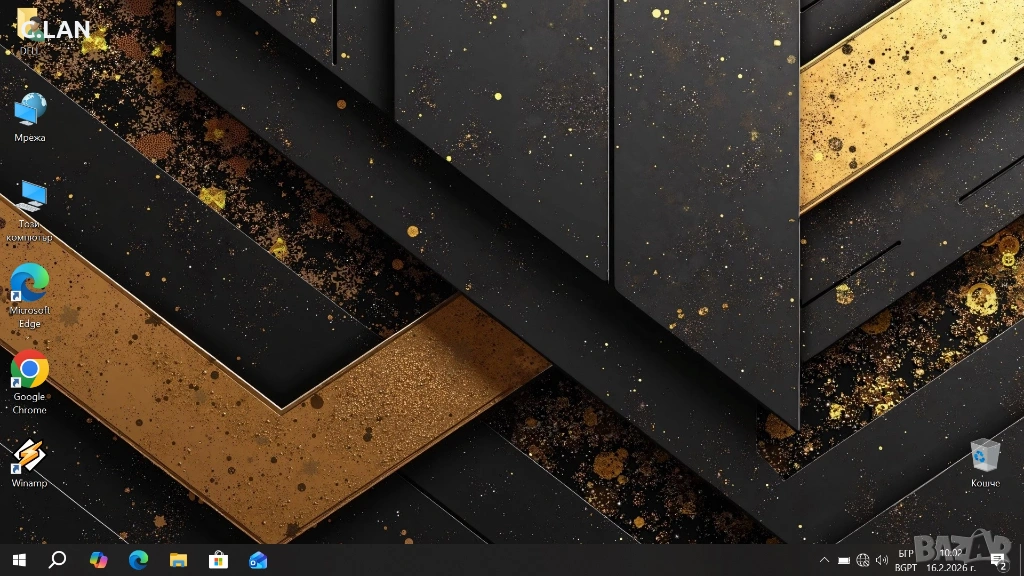Open the speaker volume control
This screenshot has height=576, width=1024.
(x=882, y=560)
